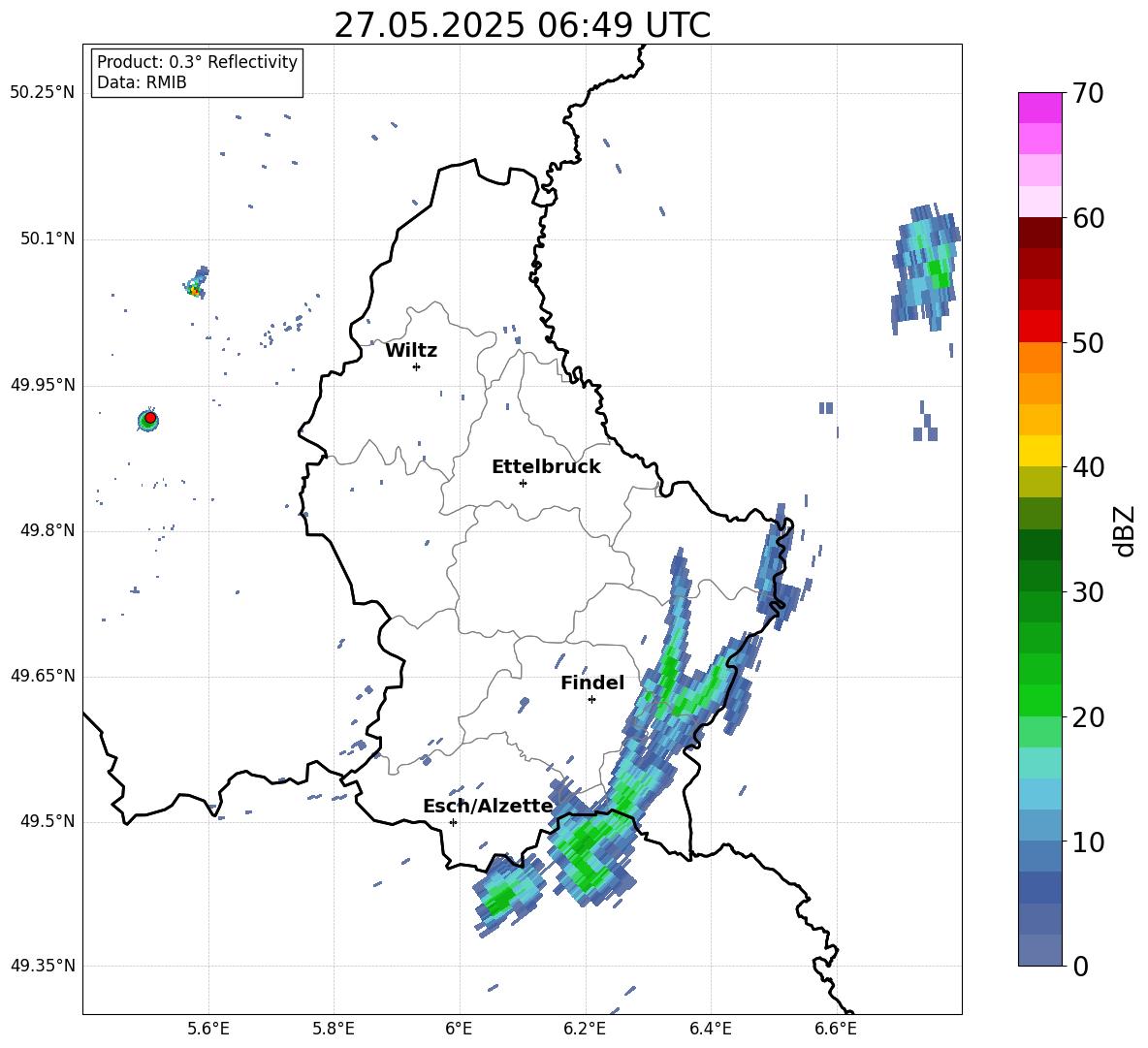Click the small multicolor echo near 5.6°E, 50.05°N
The height and width of the screenshot is (1048, 1148).
click(x=196, y=283)
